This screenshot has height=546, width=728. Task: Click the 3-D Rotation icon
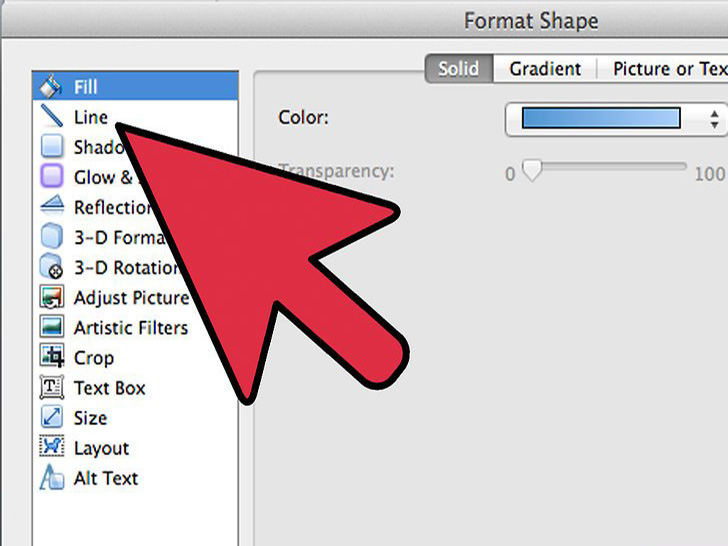click(51, 267)
